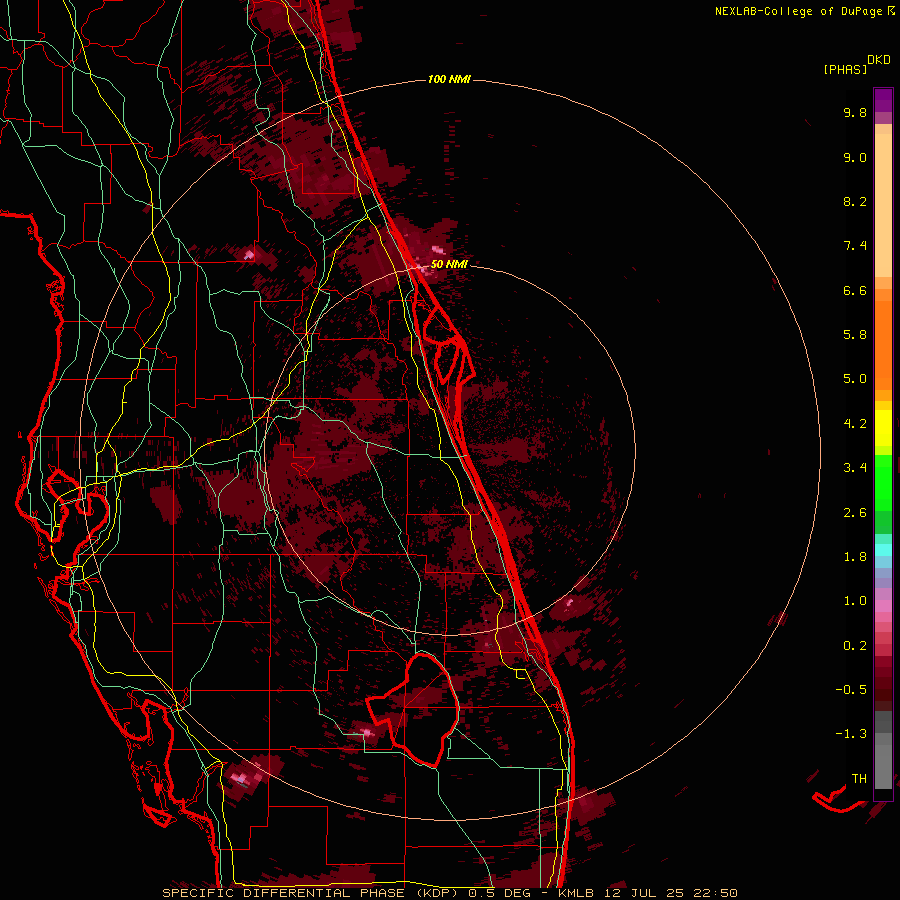Click the DKD label above the color scale

point(878,59)
